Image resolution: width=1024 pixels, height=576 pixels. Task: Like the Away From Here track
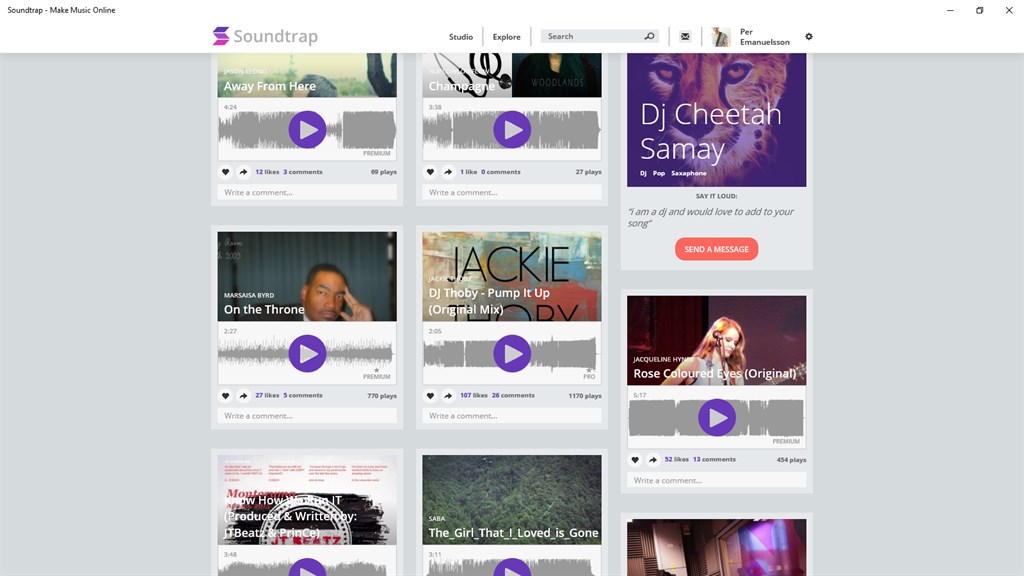(x=225, y=172)
